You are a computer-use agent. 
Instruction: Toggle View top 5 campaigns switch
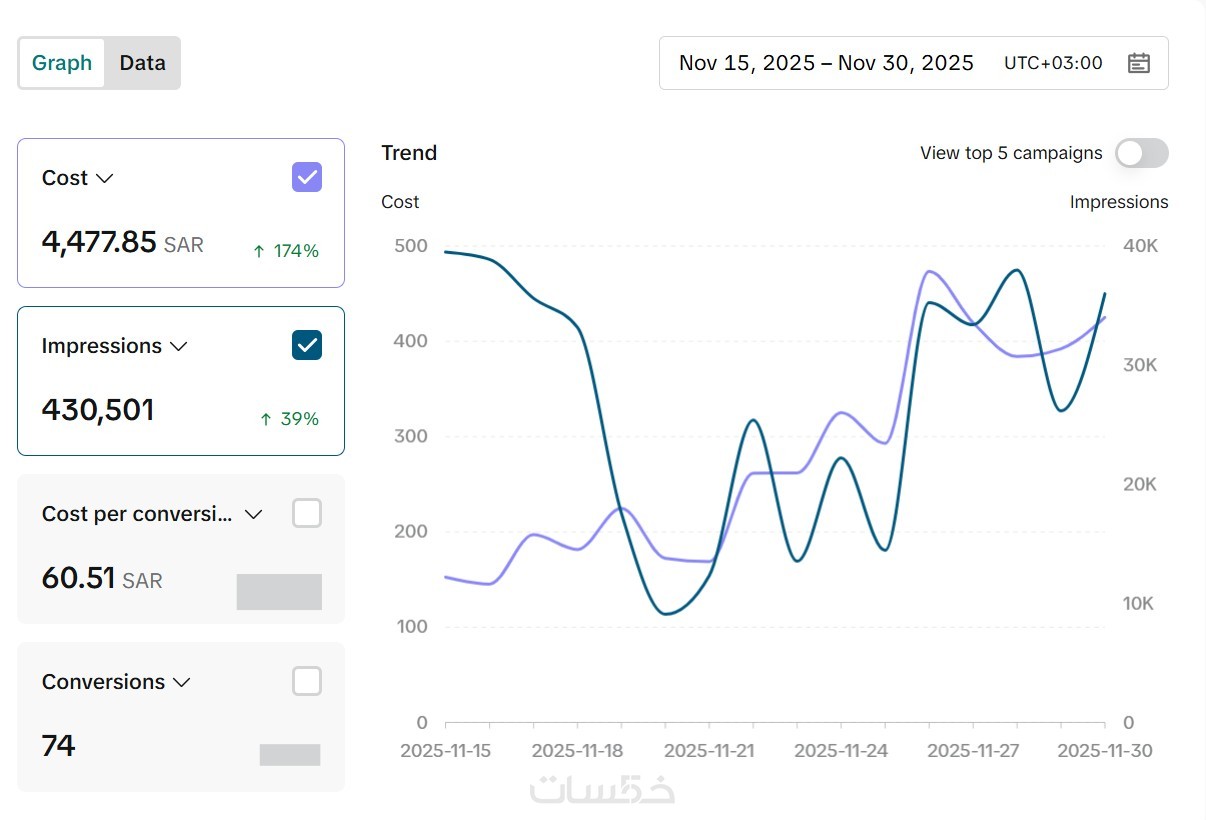point(1141,153)
